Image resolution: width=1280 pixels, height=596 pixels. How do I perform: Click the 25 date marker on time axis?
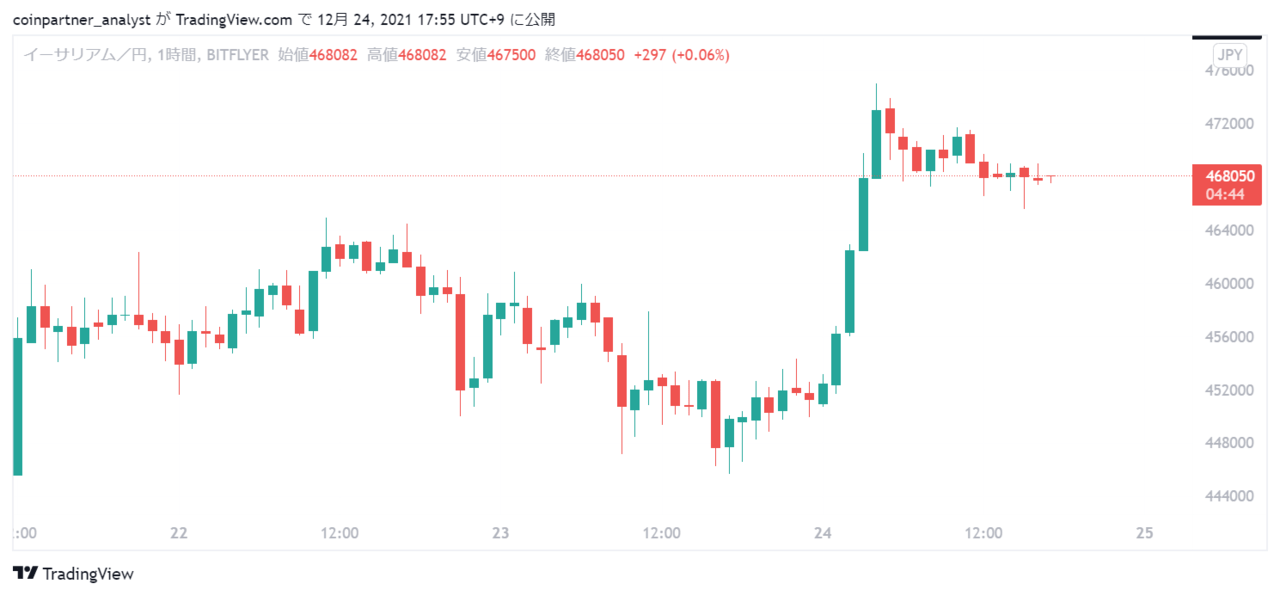coord(1145,533)
